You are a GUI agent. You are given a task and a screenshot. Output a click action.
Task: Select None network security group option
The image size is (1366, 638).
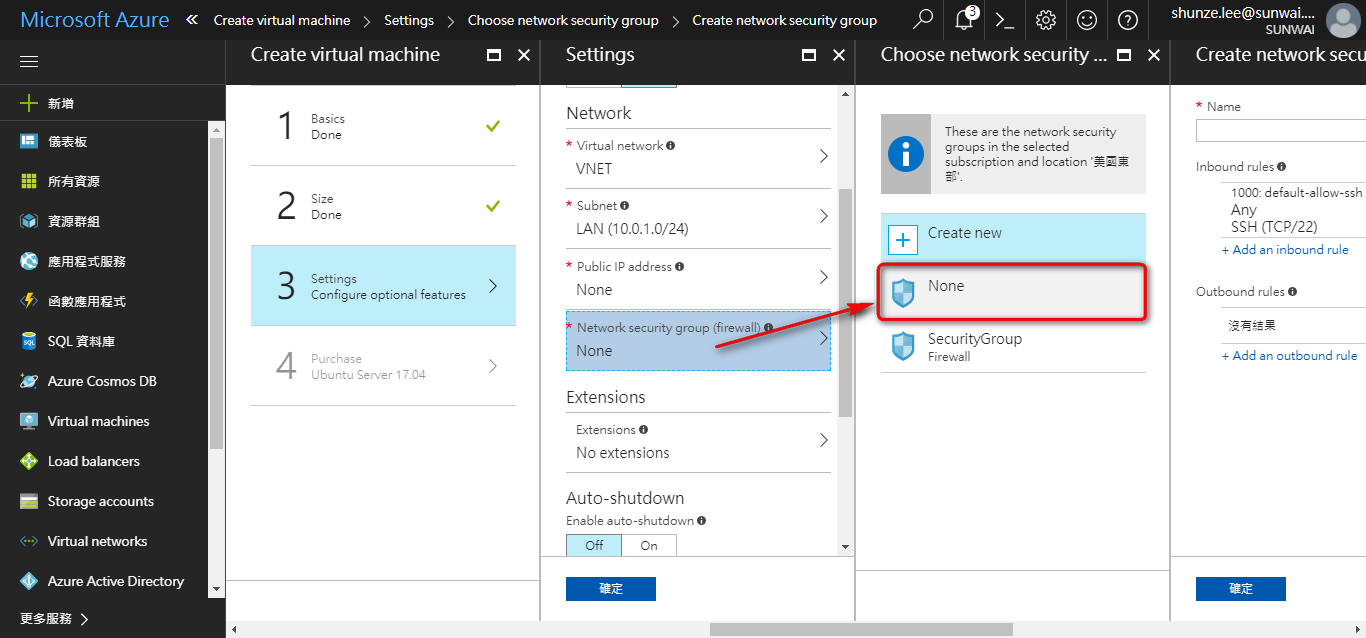click(1012, 292)
